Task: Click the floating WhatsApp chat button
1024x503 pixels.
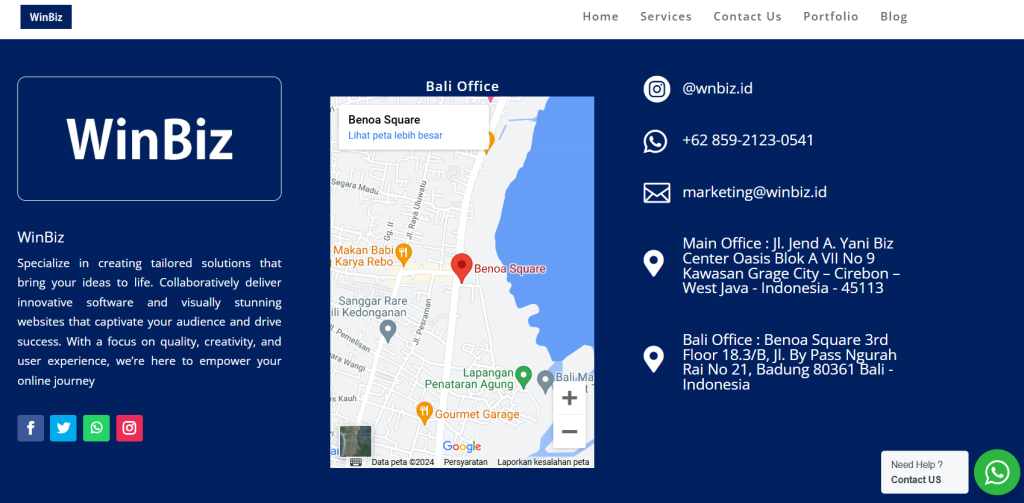Action: coord(996,472)
